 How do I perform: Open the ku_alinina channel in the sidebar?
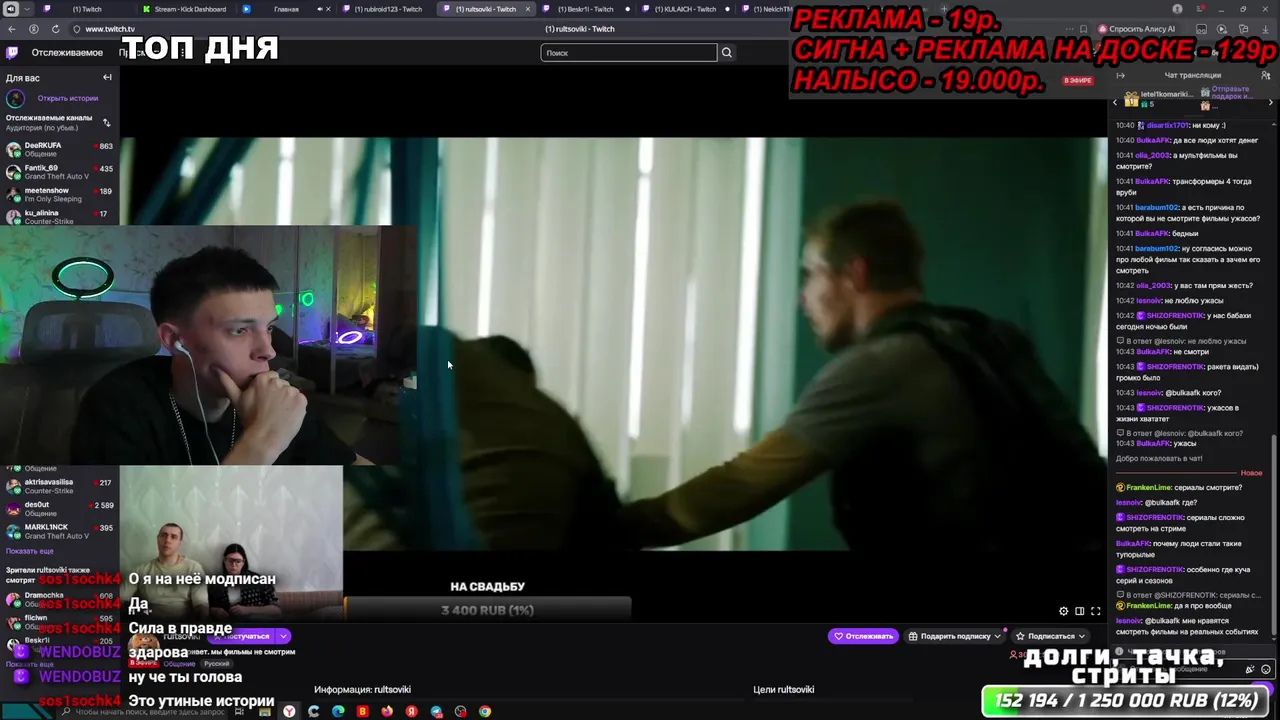click(59, 216)
